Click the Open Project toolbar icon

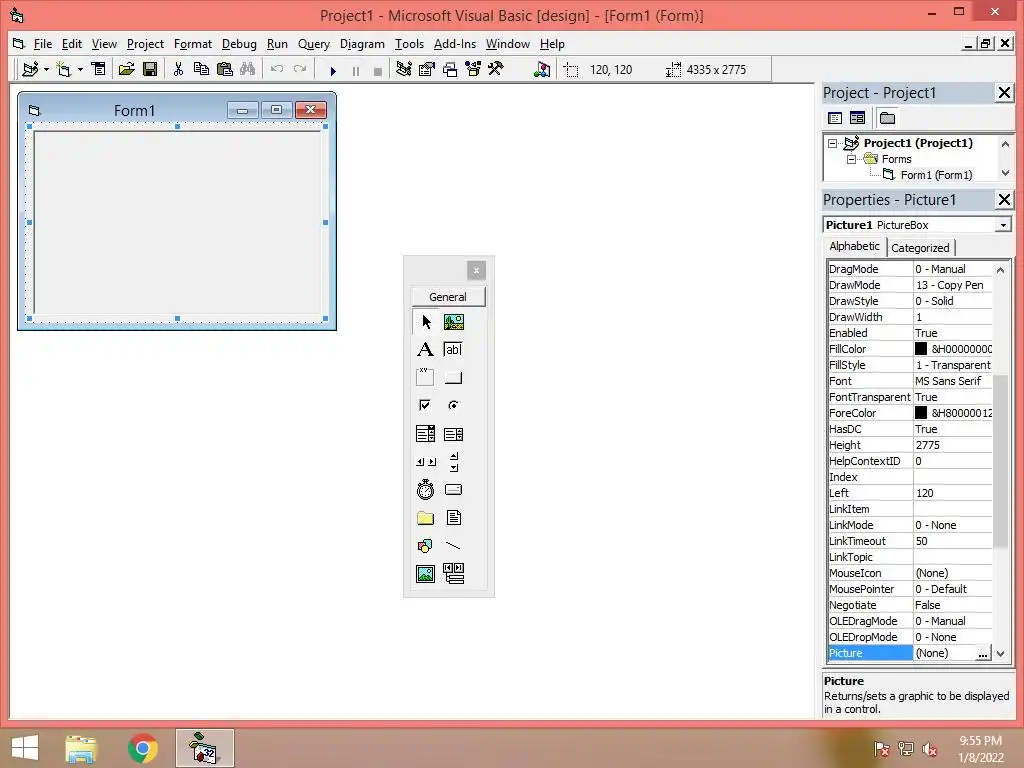(x=126, y=69)
